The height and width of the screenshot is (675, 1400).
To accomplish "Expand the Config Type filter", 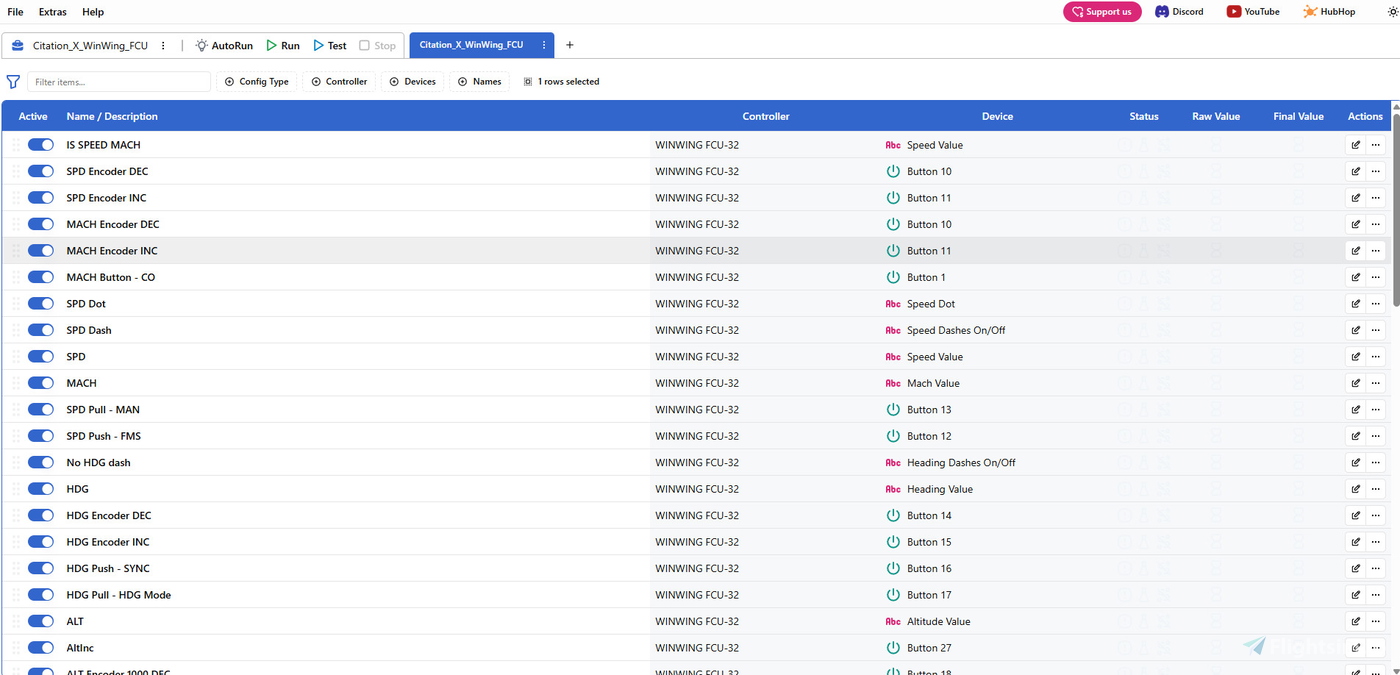I will (257, 82).
